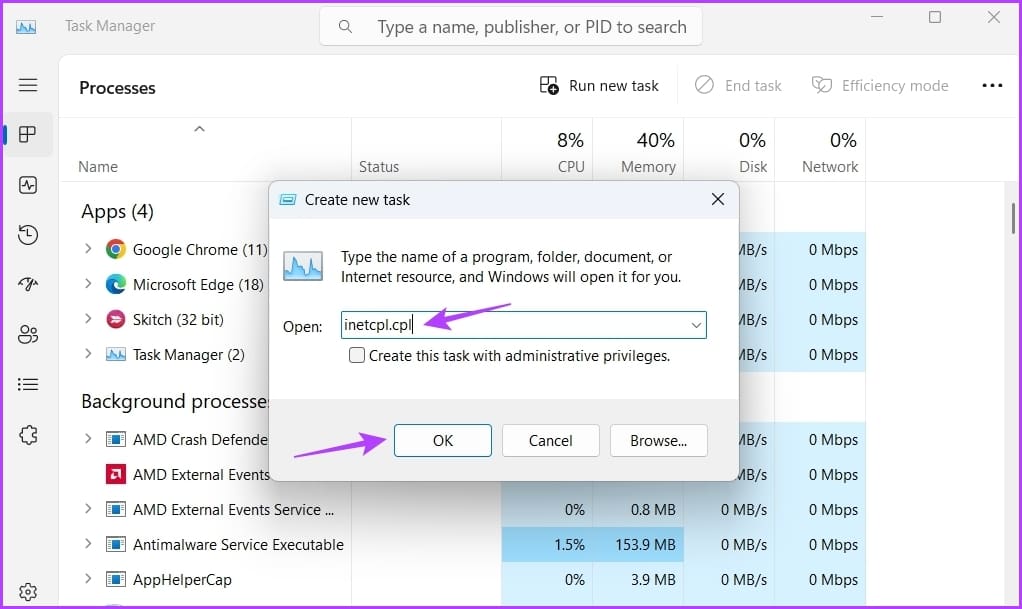Open the Services panel
The width and height of the screenshot is (1022, 609).
[x=28, y=433]
